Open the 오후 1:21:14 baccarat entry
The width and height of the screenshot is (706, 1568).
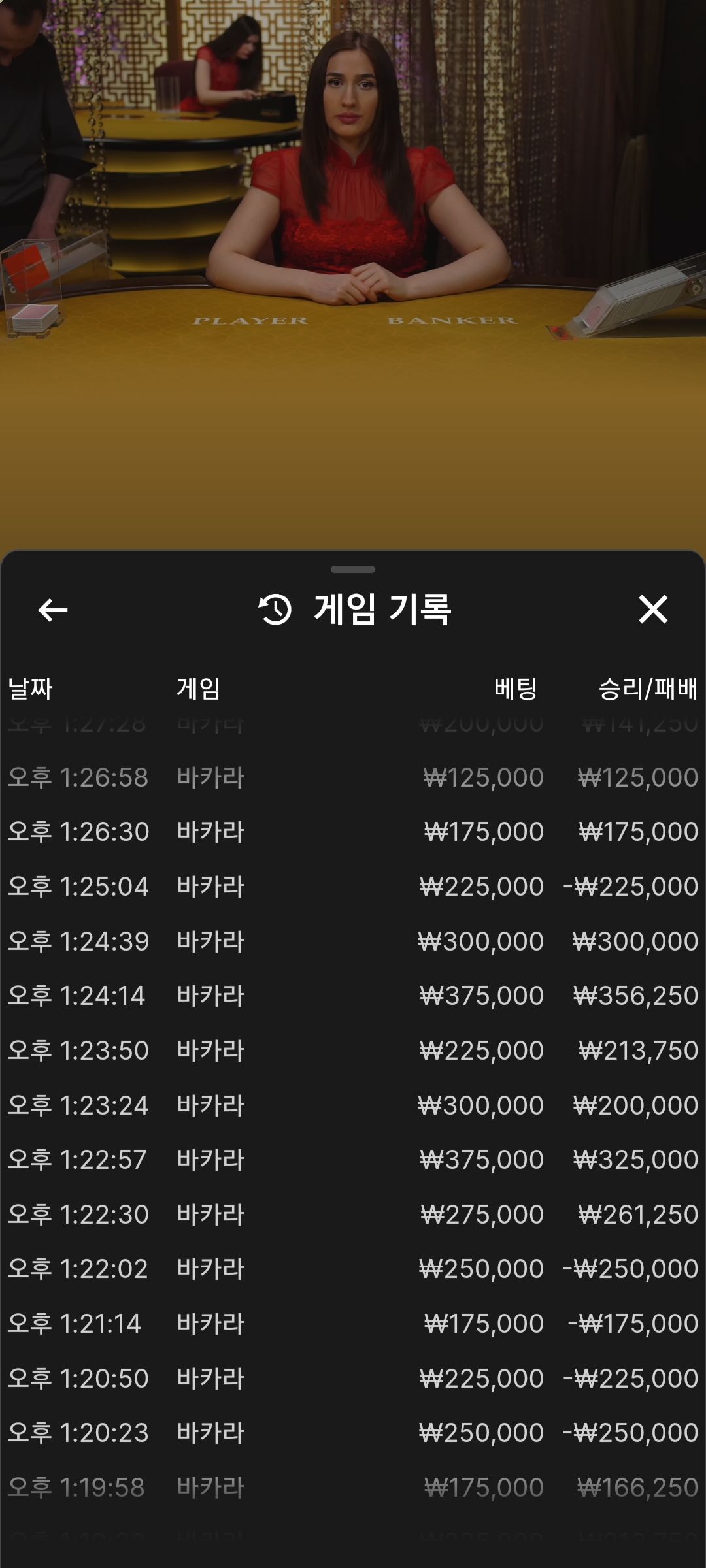click(x=353, y=1324)
